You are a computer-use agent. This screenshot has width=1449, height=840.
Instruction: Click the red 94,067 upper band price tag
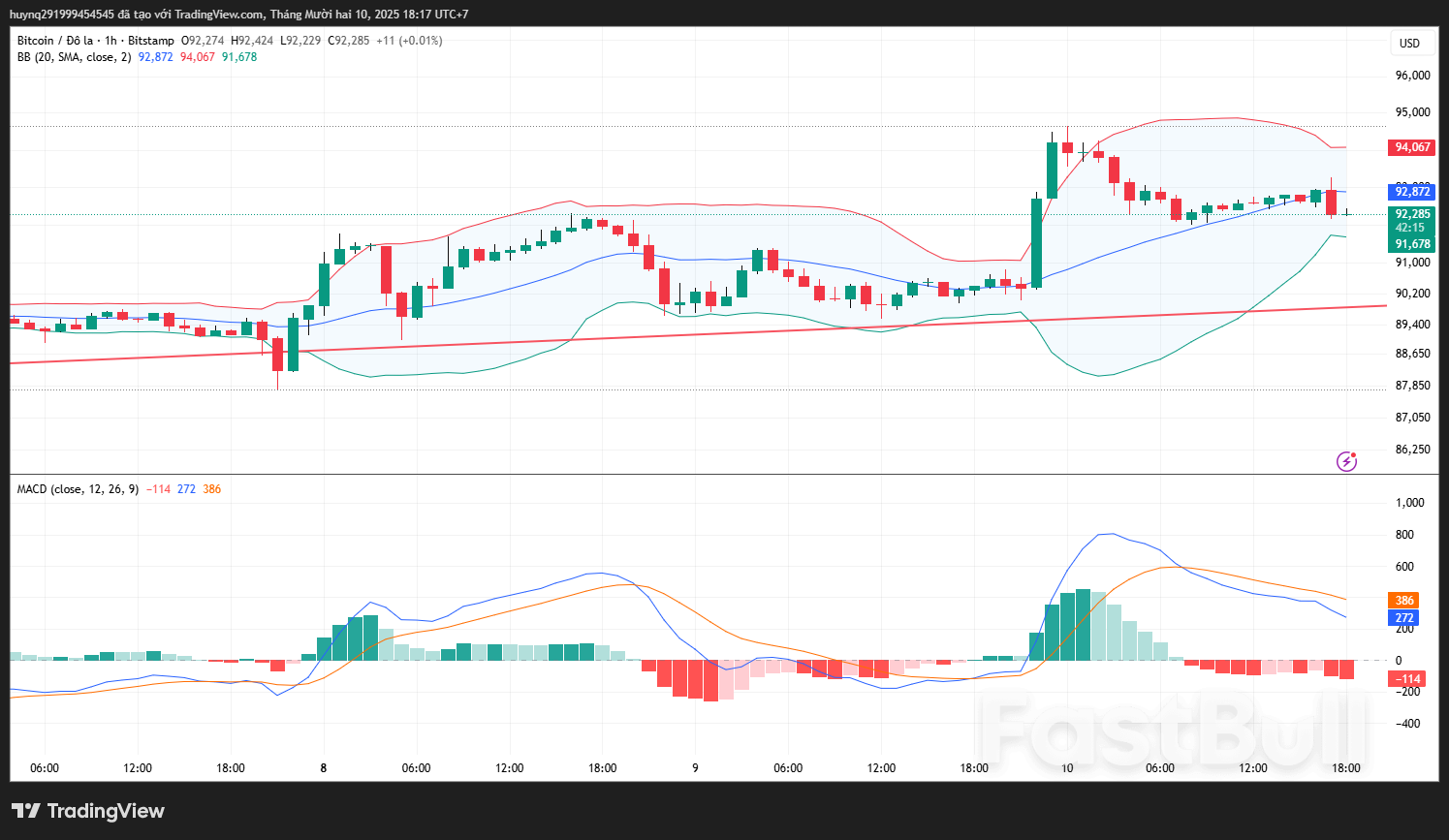point(1412,147)
